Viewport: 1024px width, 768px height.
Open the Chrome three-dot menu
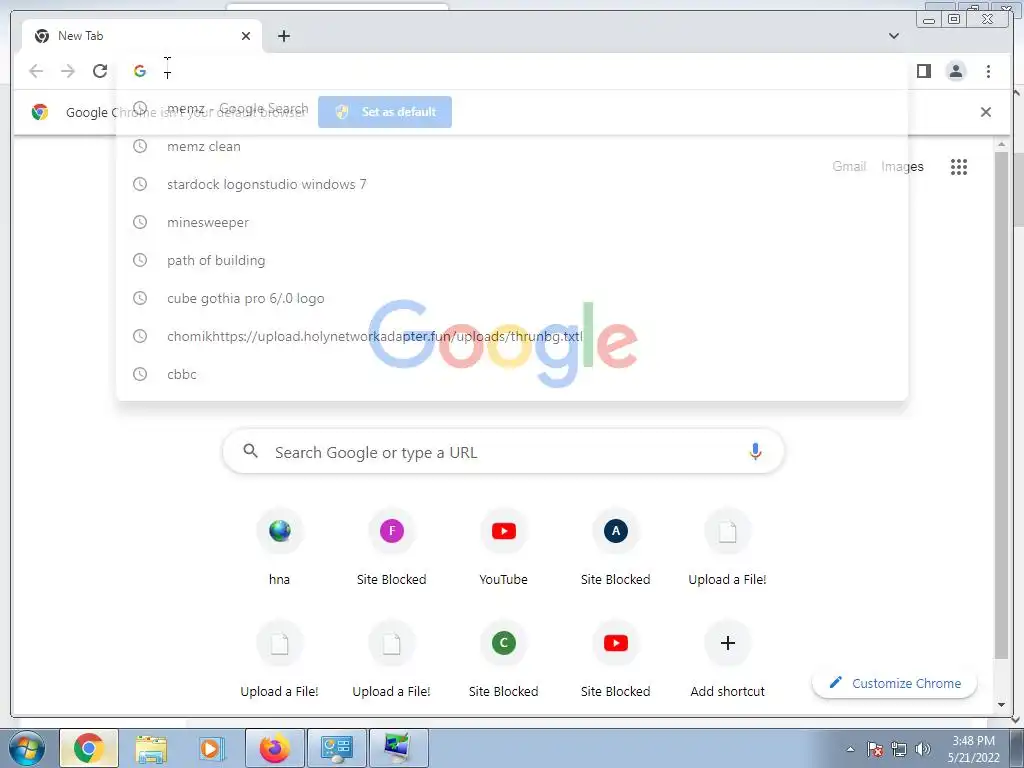(x=988, y=71)
